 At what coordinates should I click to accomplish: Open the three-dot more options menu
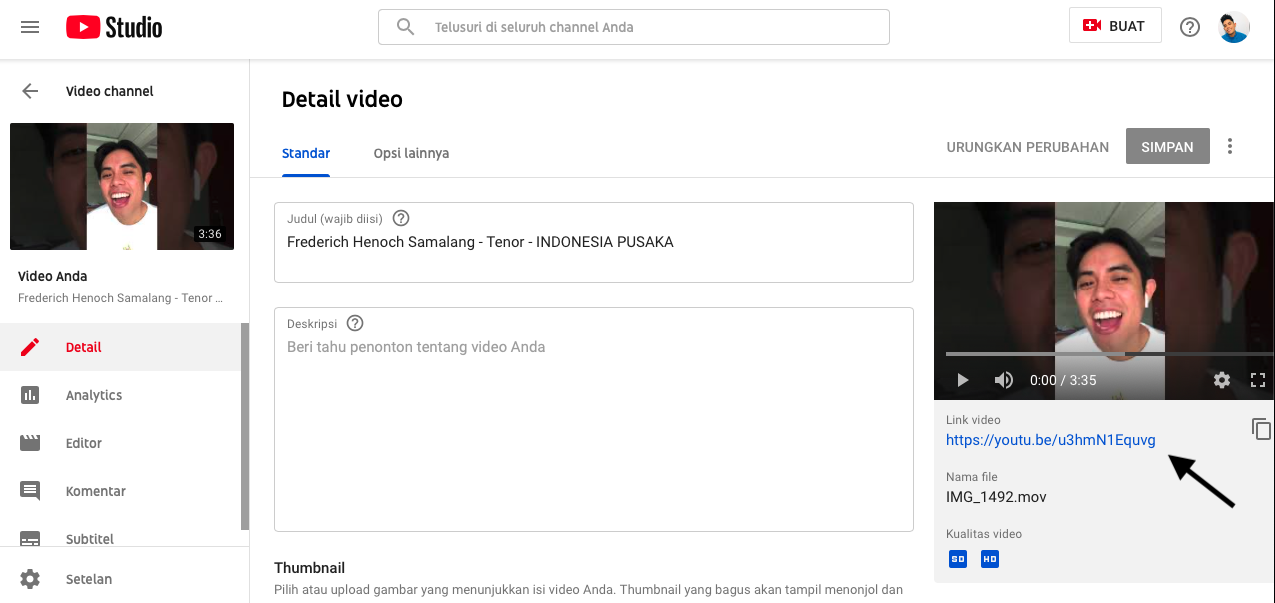[1230, 147]
